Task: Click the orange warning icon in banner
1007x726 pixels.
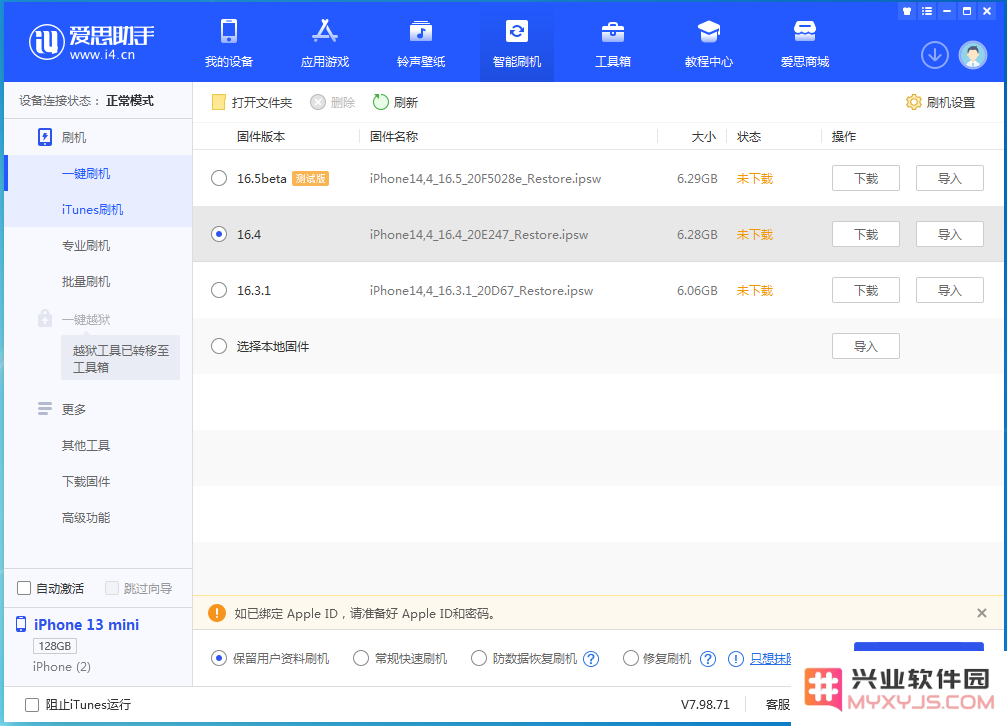Action: [217, 613]
